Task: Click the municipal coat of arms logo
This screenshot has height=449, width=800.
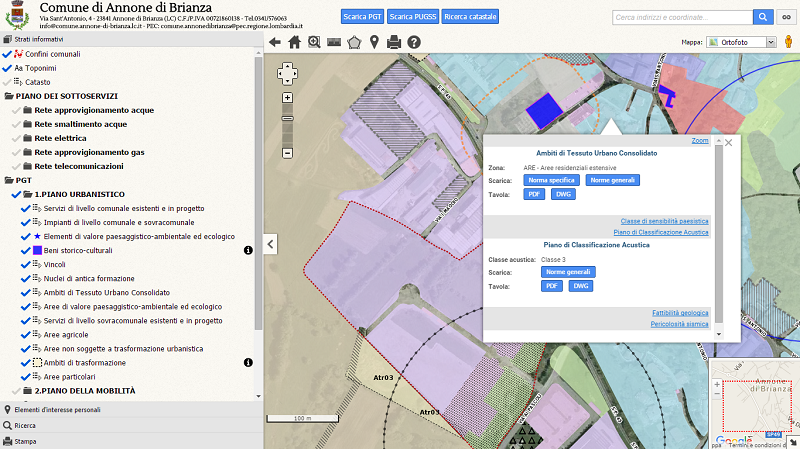Action: tap(17, 15)
